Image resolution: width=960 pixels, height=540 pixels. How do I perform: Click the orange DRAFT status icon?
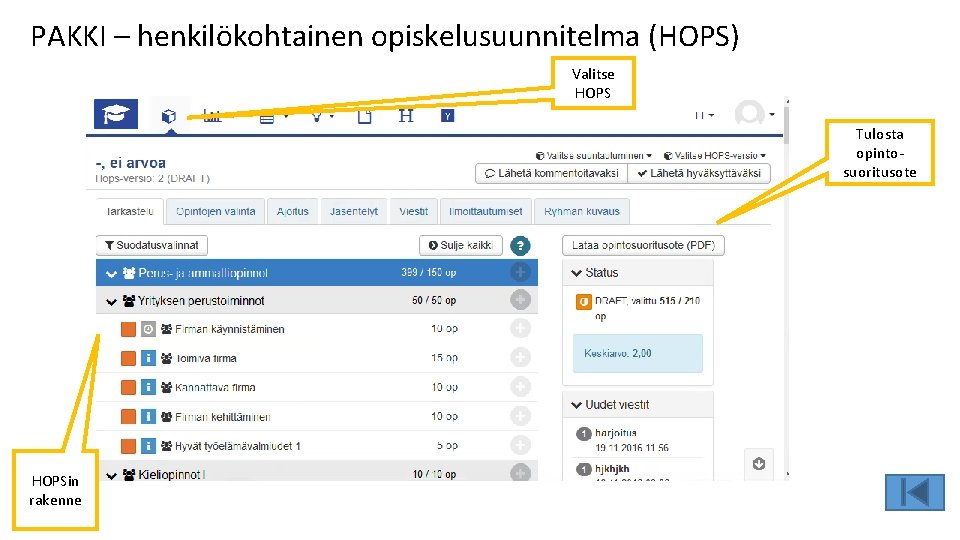coord(583,302)
